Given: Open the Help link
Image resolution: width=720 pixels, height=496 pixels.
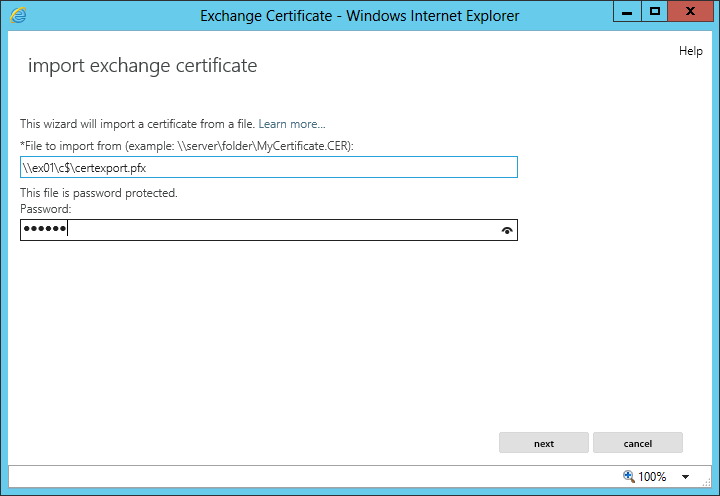Looking at the screenshot, I should 691,51.
